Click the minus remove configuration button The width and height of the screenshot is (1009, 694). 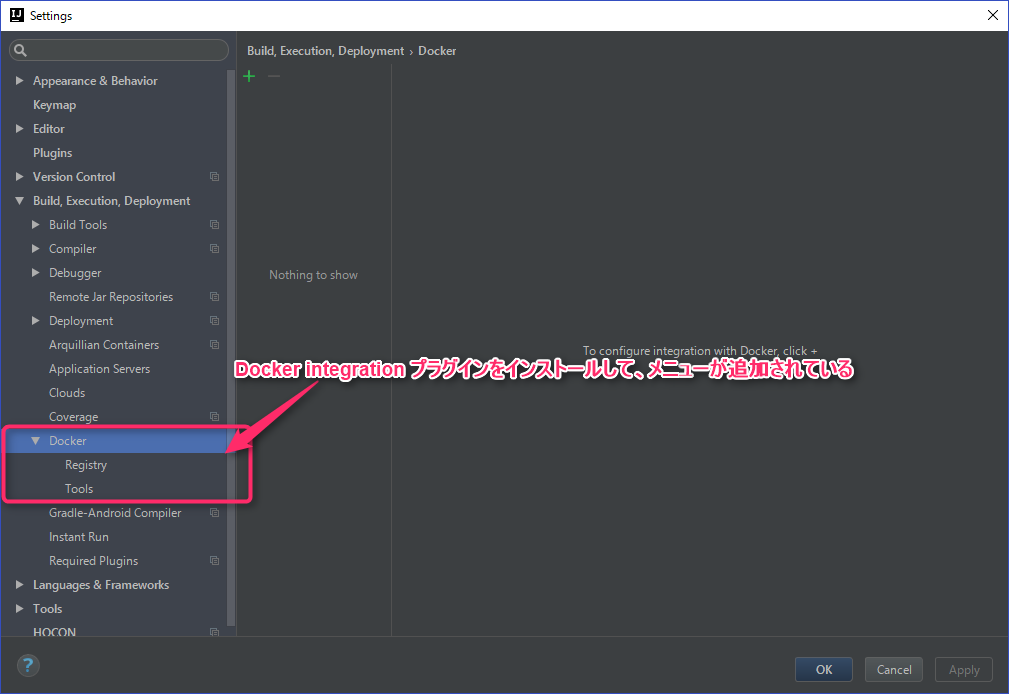[x=274, y=76]
